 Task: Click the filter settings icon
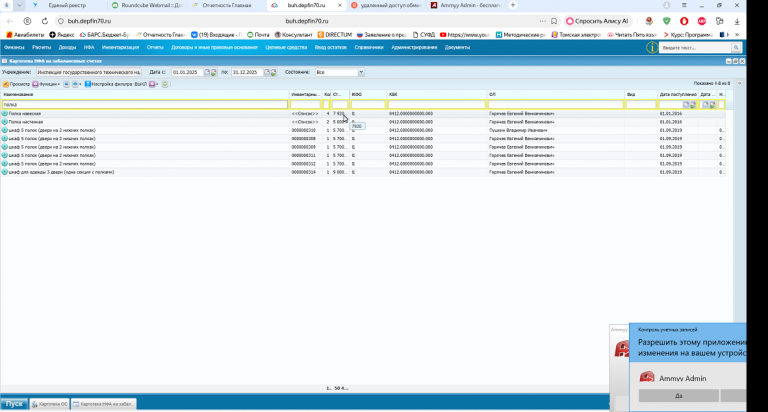click(88, 84)
